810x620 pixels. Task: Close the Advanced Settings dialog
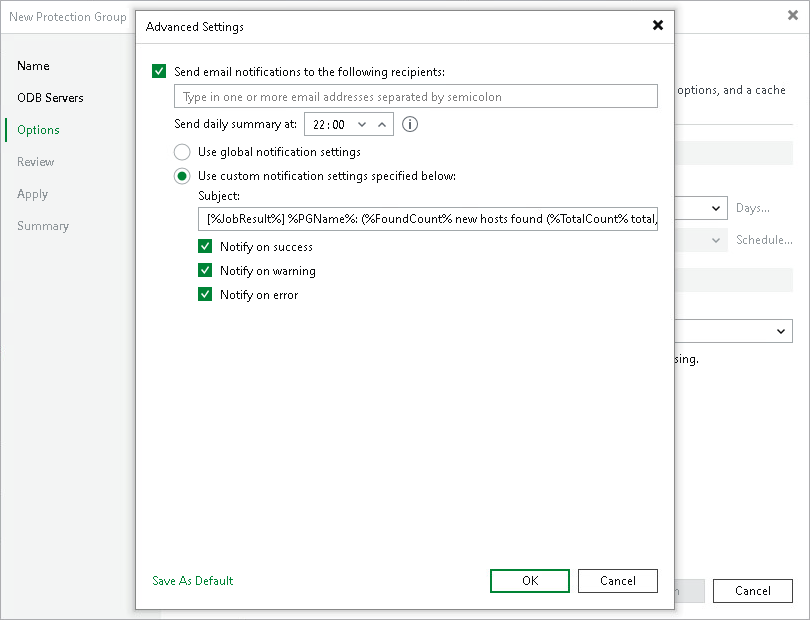658,25
